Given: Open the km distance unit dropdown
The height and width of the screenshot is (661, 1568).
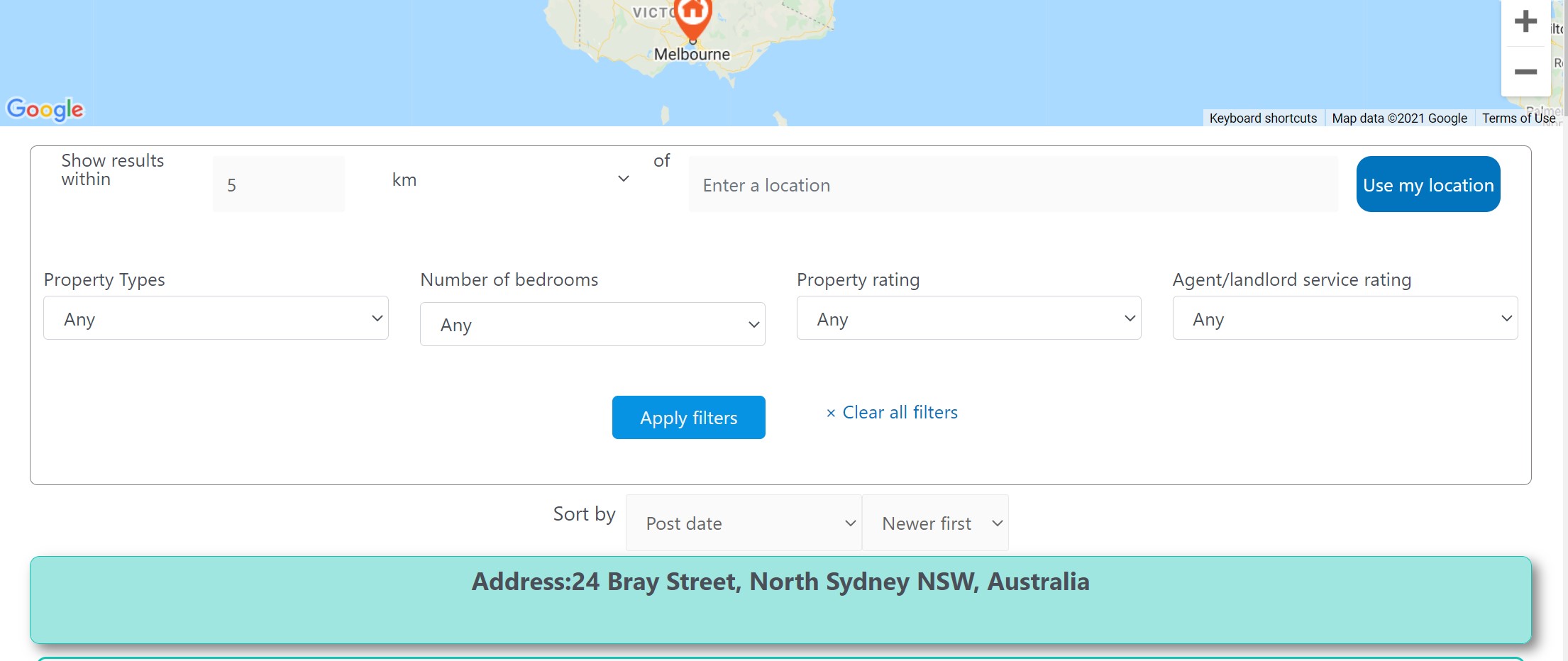Looking at the screenshot, I should [x=509, y=179].
